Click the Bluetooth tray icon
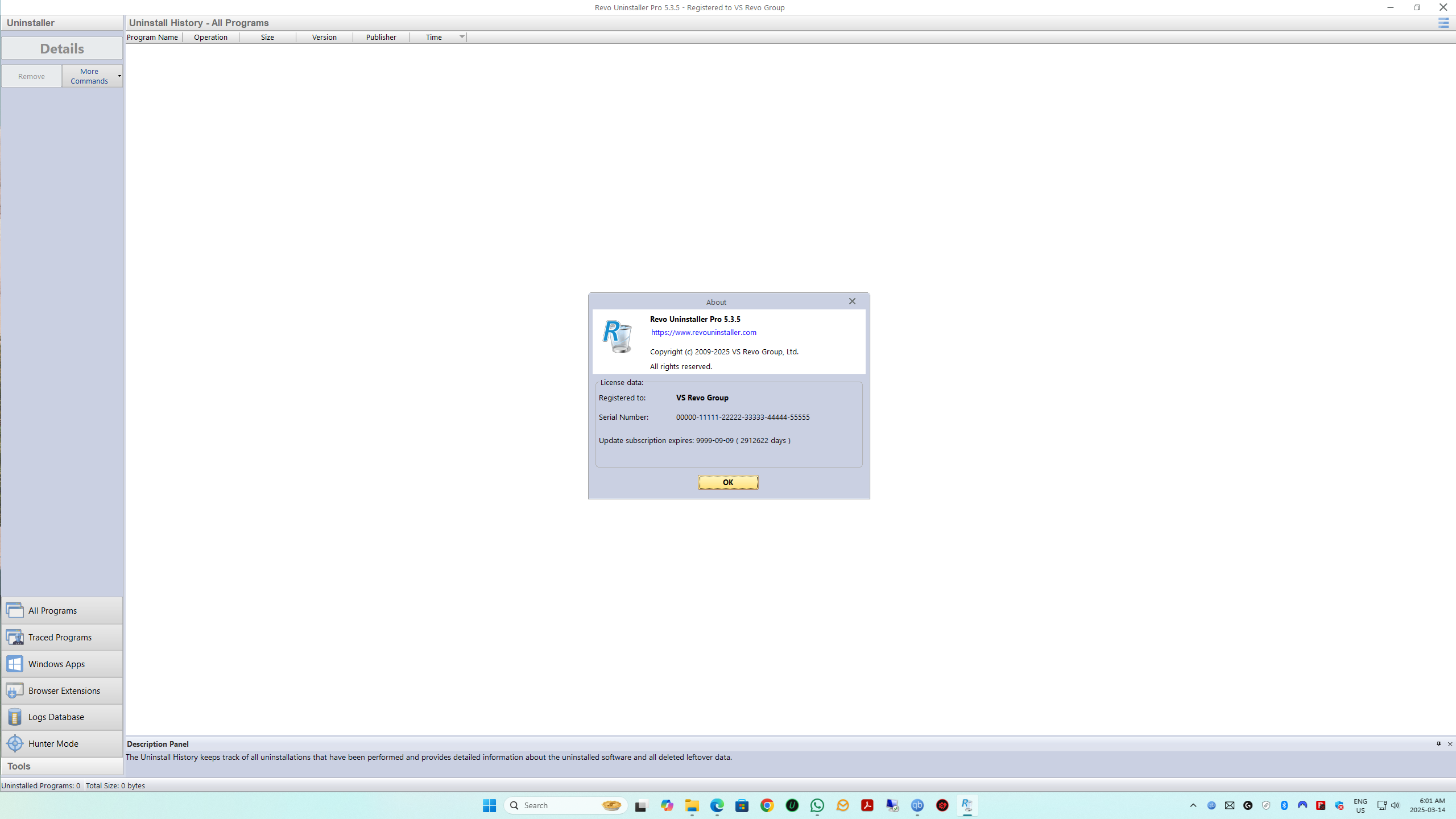This screenshot has width=1456, height=819. pyautogui.click(x=1284, y=805)
